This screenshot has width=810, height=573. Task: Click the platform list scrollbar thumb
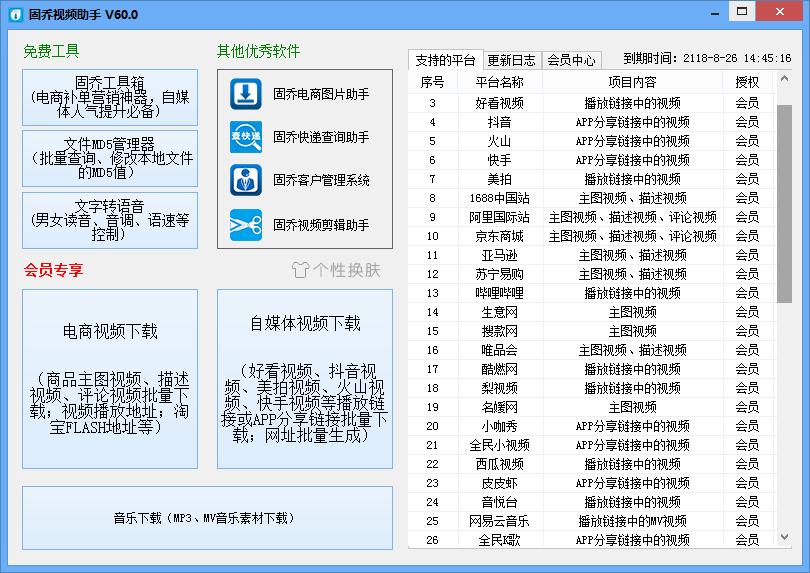pyautogui.click(x=784, y=204)
